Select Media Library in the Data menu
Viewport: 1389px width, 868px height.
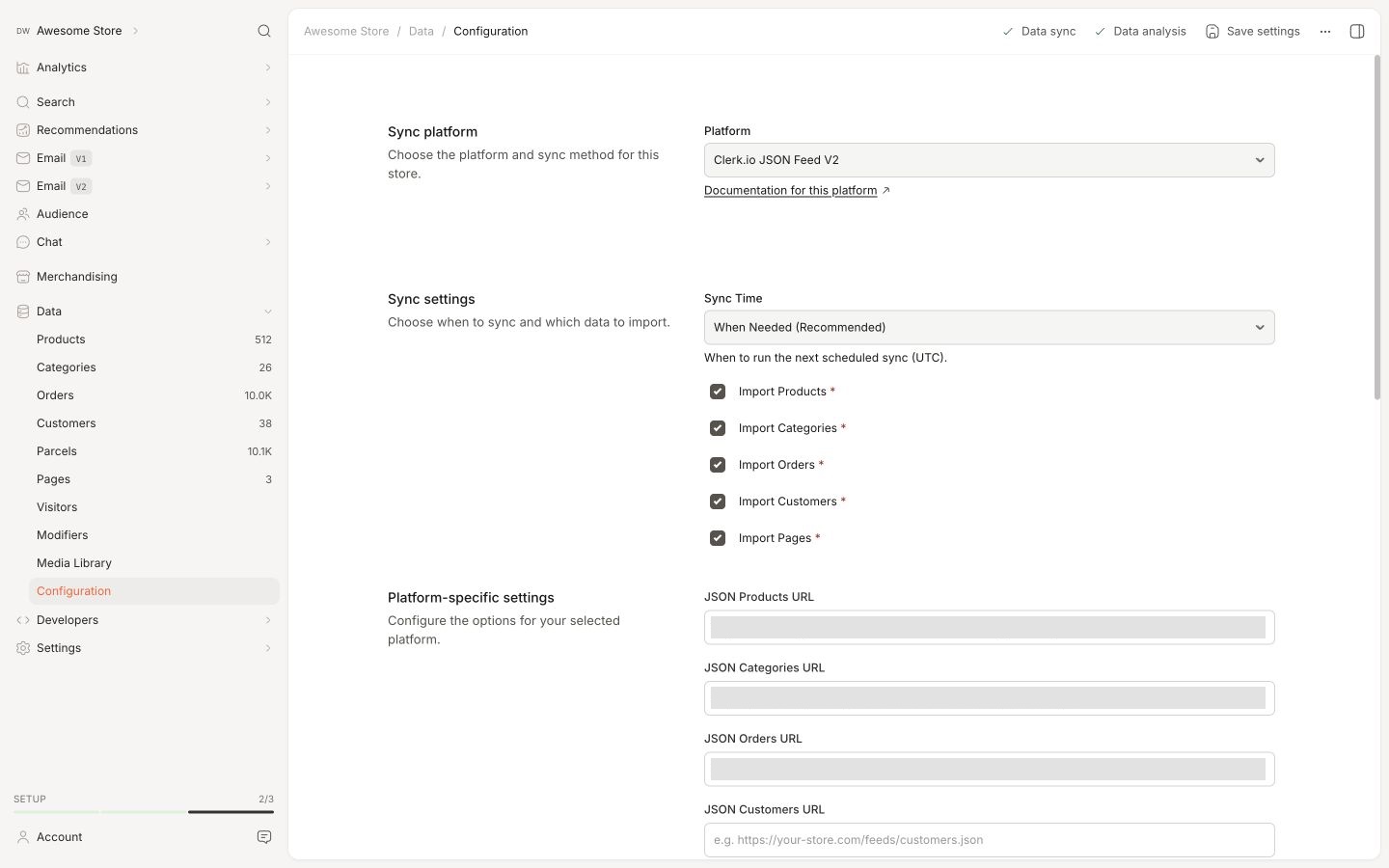tap(154, 563)
